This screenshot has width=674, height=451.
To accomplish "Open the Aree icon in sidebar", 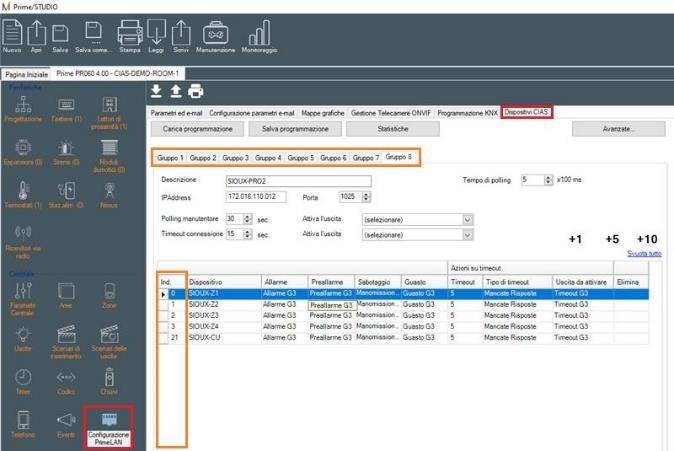I will (x=66, y=291).
